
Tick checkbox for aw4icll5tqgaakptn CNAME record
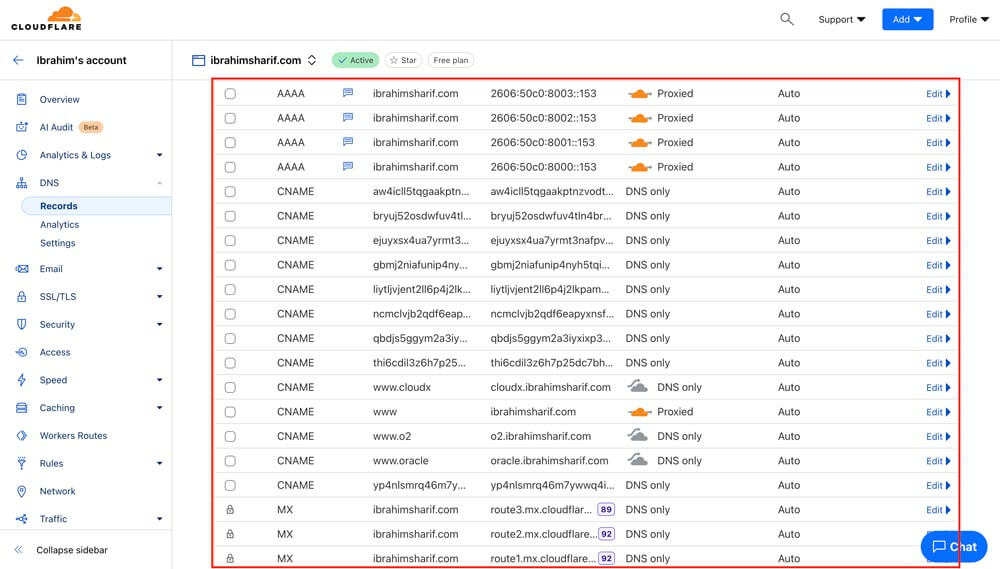coord(230,192)
